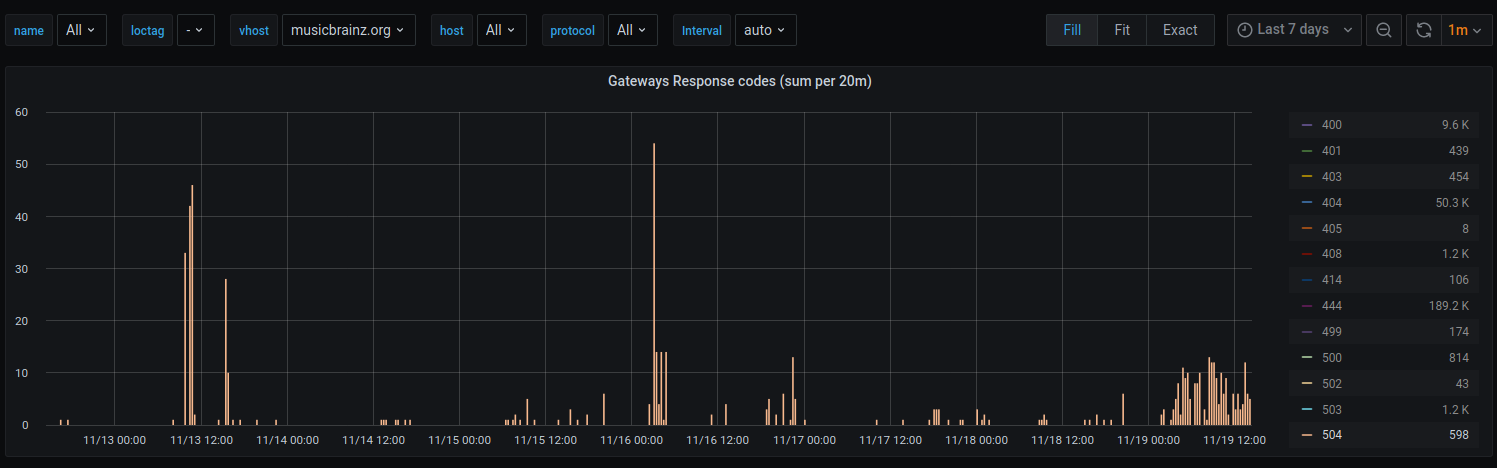Open the loctag variable dropdown
The image size is (1497, 468).
point(196,30)
